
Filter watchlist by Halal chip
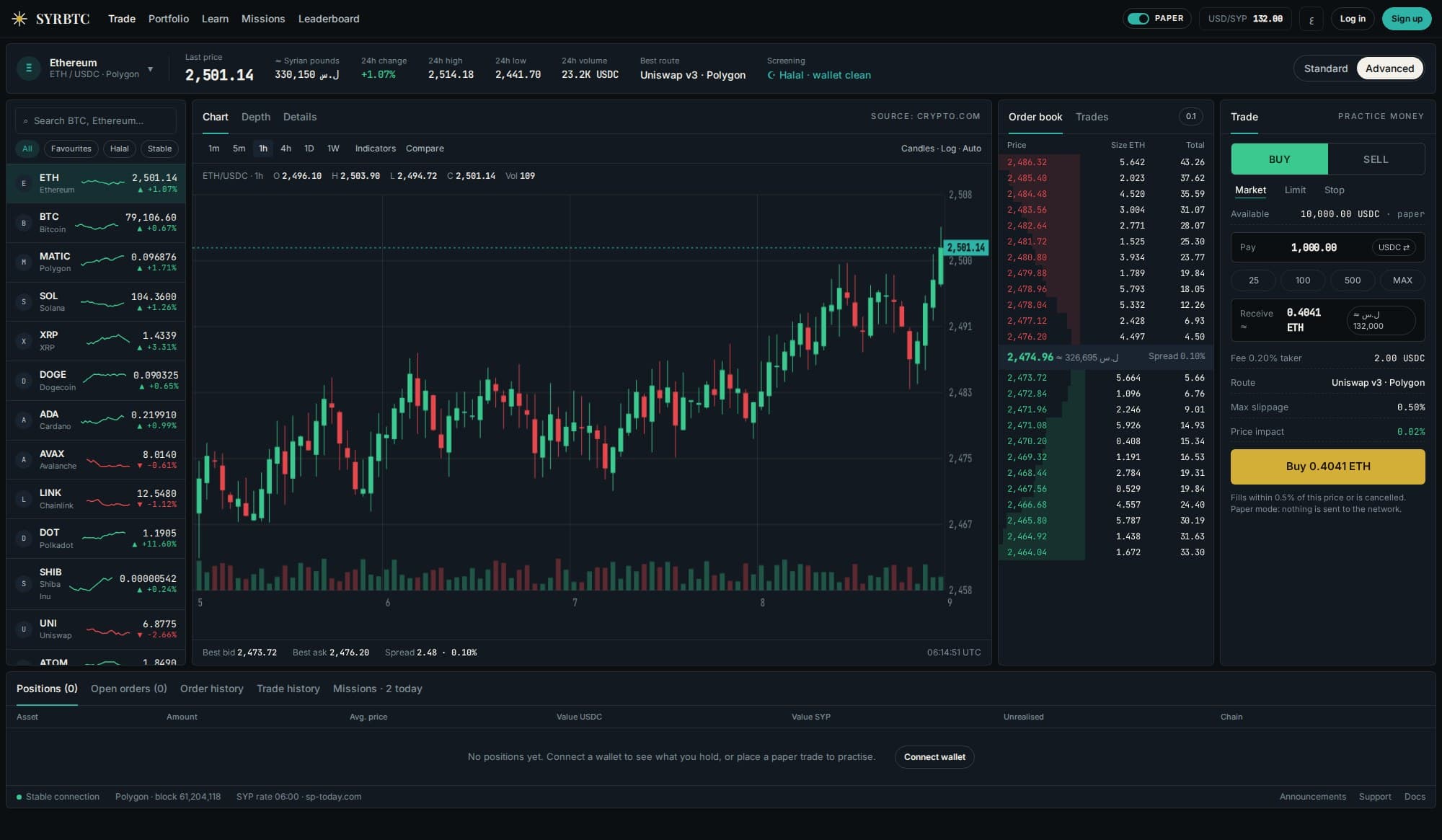point(120,149)
